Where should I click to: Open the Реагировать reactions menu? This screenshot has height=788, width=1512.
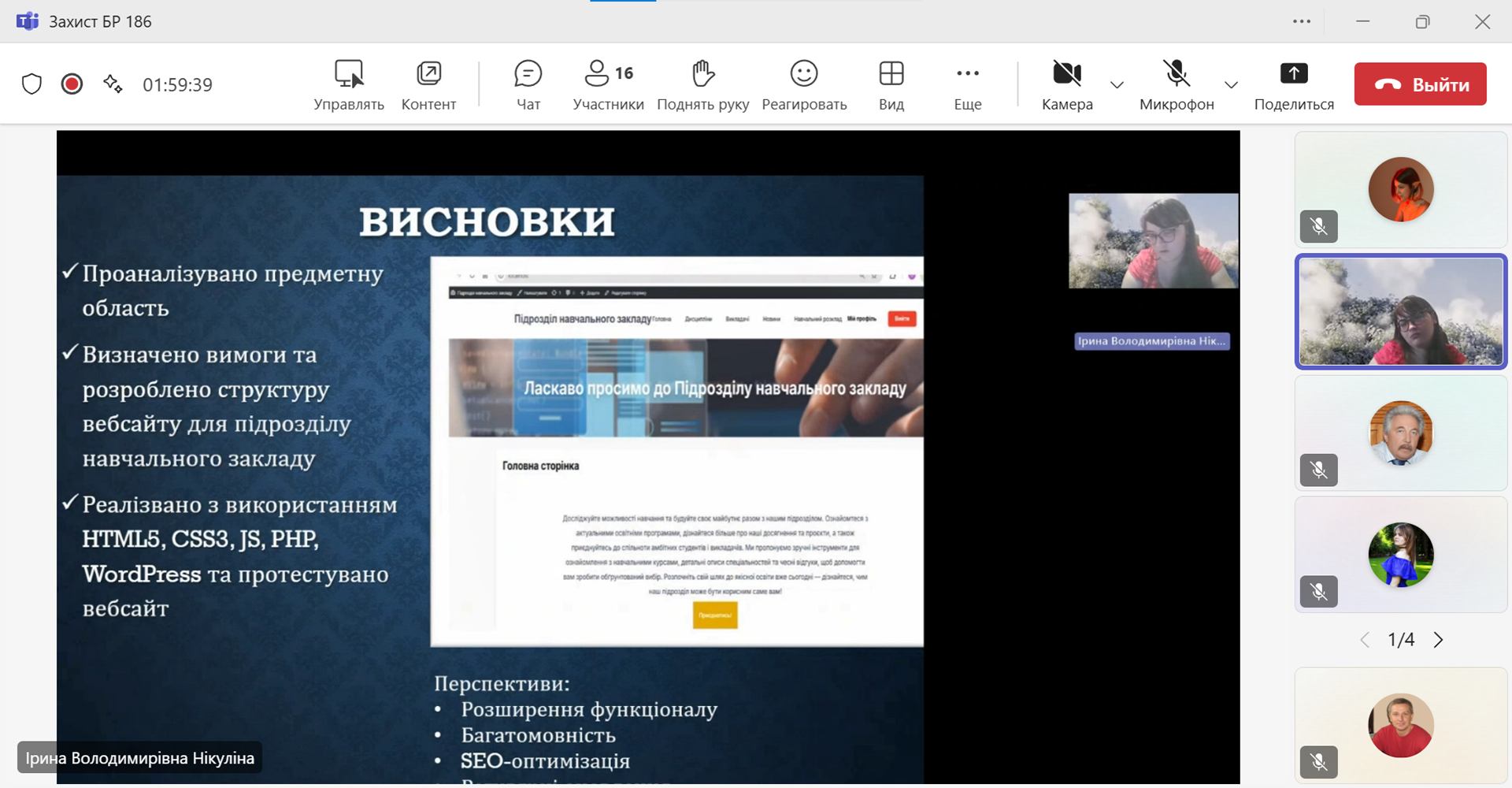point(804,84)
